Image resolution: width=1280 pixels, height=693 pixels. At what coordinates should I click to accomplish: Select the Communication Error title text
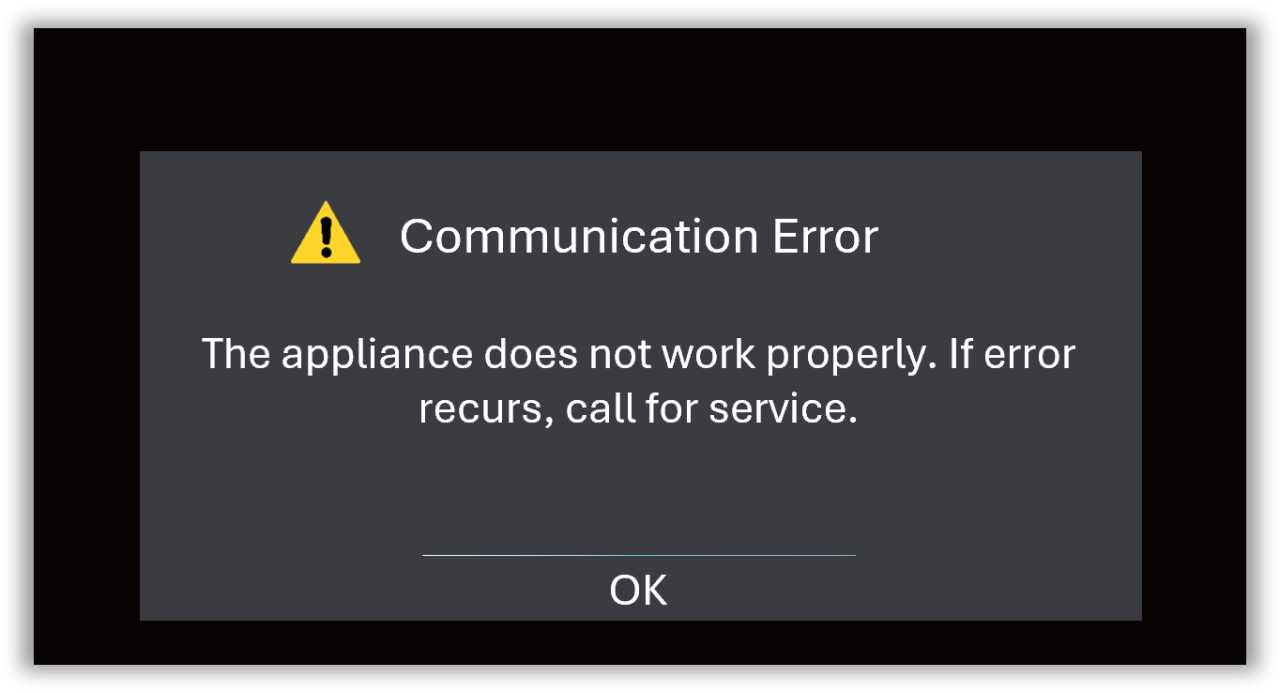point(639,237)
